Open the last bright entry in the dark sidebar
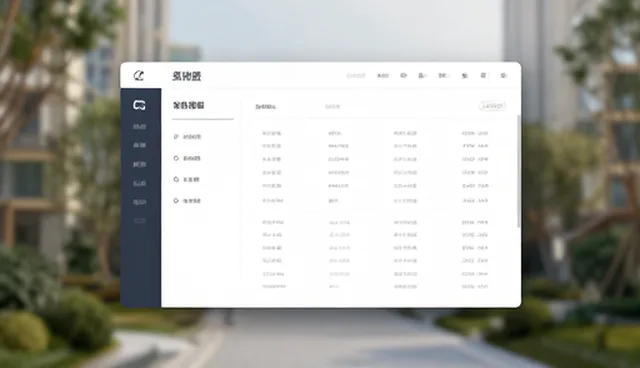The height and width of the screenshot is (368, 640). [139, 202]
